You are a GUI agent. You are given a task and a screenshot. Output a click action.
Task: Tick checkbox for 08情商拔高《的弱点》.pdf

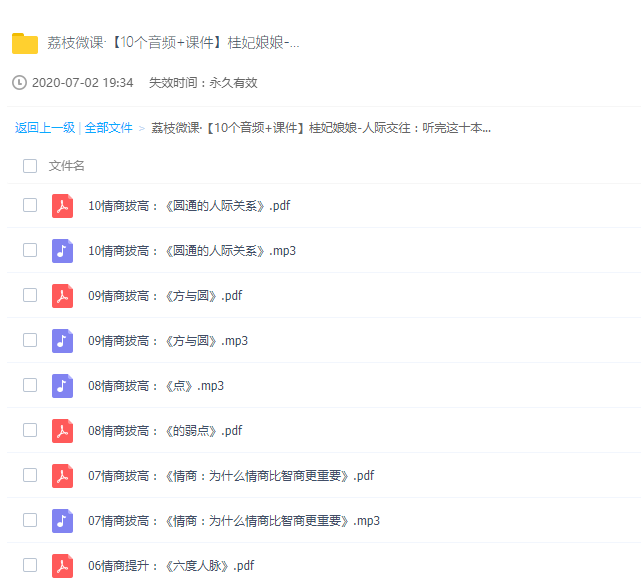tap(30, 430)
